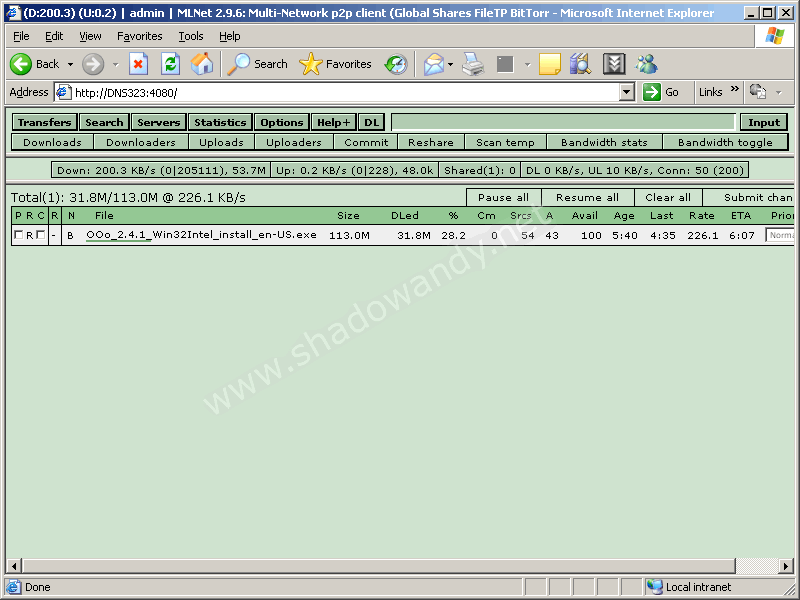800x600 pixels.
Task: Tick the cancel checkbox for OOo download
Action: pyautogui.click(x=40, y=235)
